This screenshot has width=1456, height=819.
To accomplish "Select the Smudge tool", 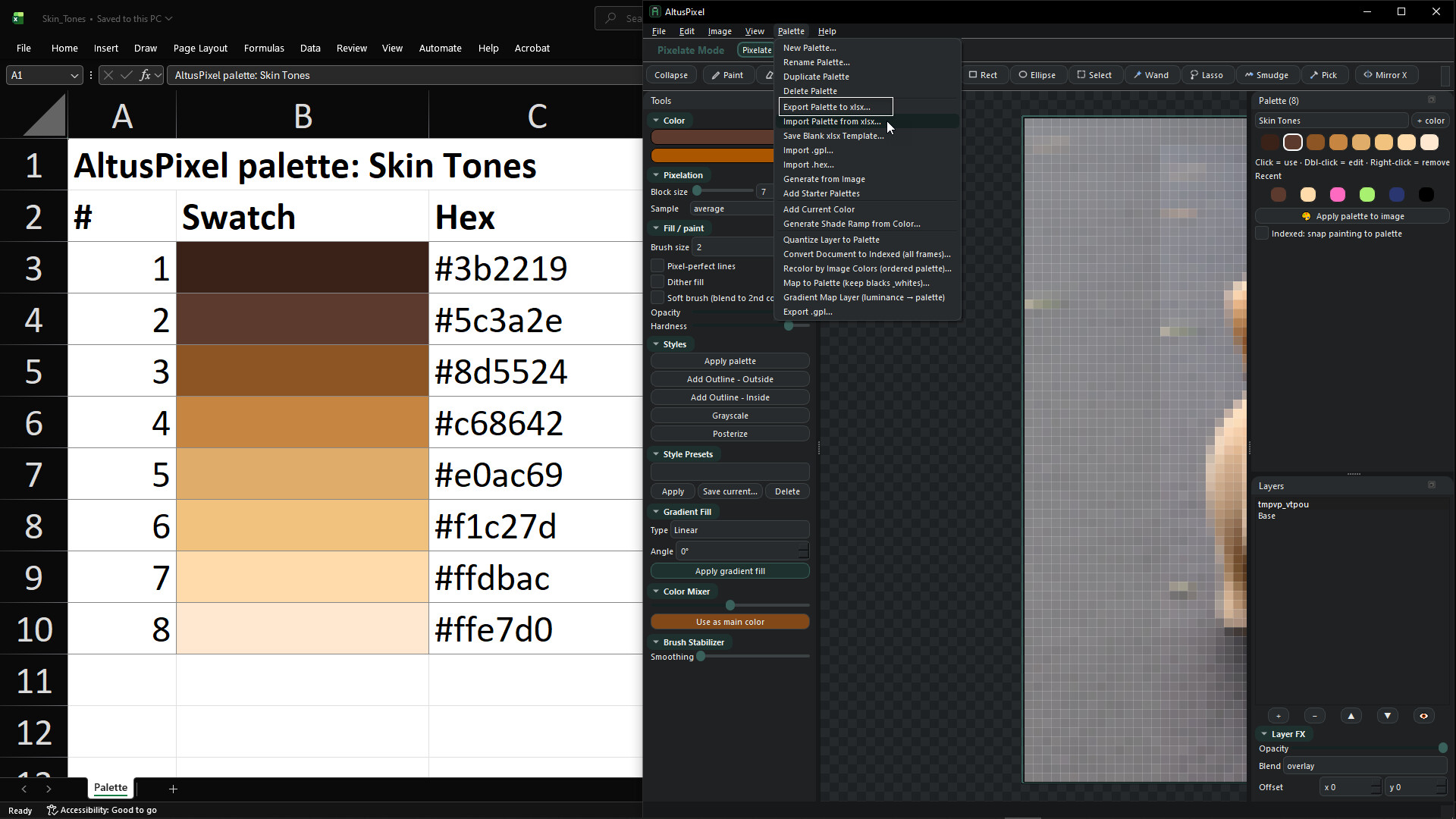I will click(1266, 75).
